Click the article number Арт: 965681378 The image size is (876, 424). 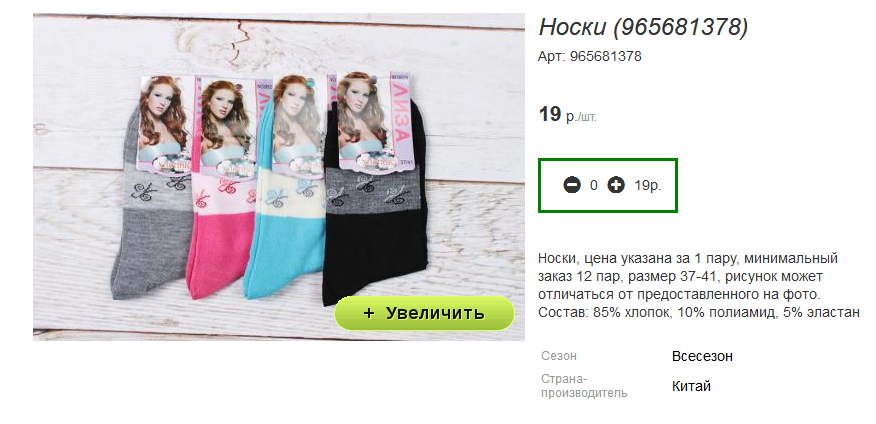click(x=589, y=56)
